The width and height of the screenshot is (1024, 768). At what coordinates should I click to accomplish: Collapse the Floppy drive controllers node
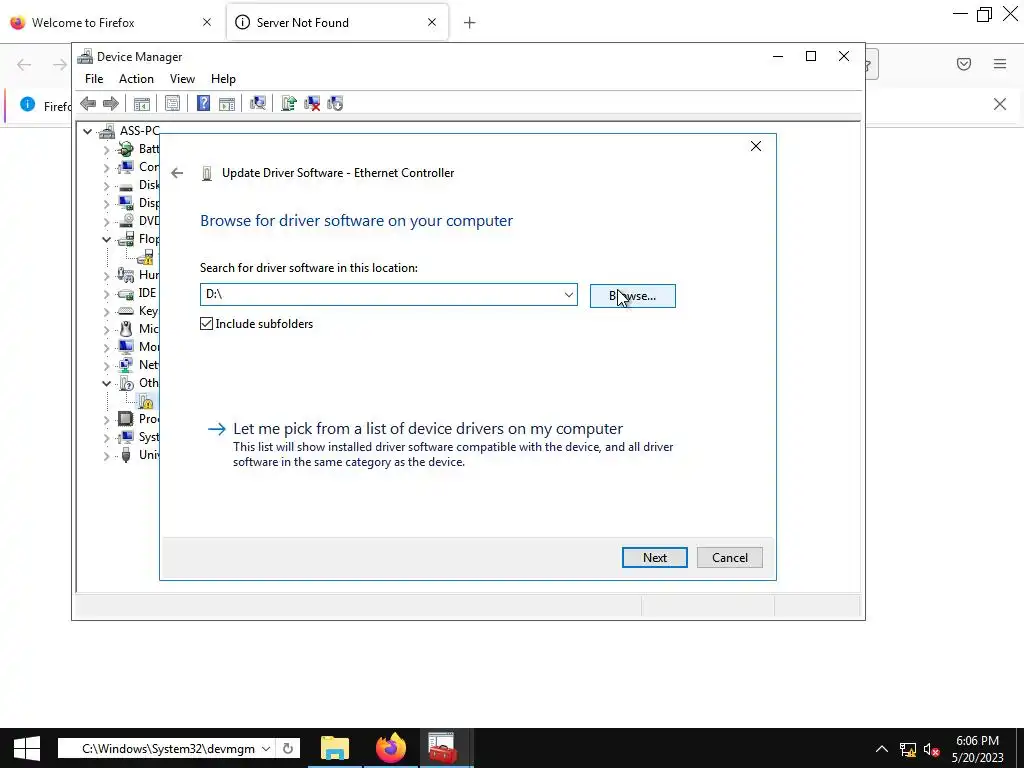coord(106,240)
